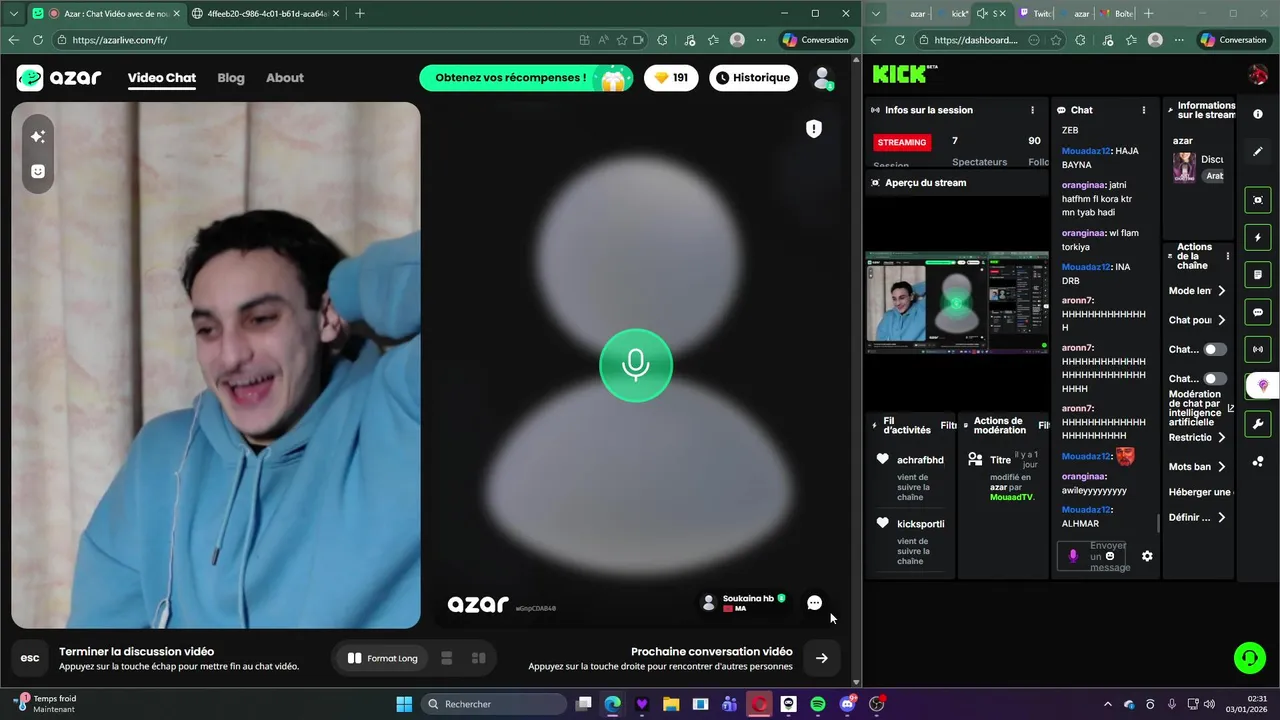Select the stacked rows layout icon
Screen dimensions: 1280x720
[x=447, y=658]
